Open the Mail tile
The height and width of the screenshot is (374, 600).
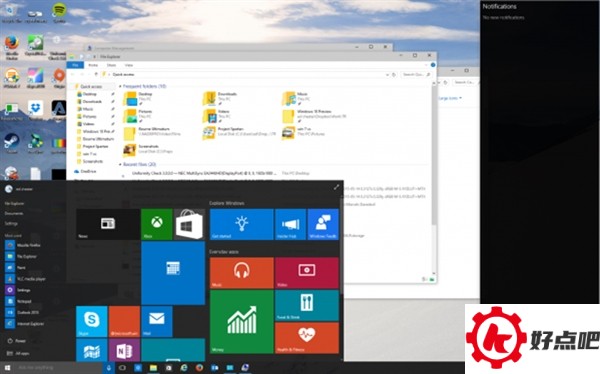click(157, 322)
